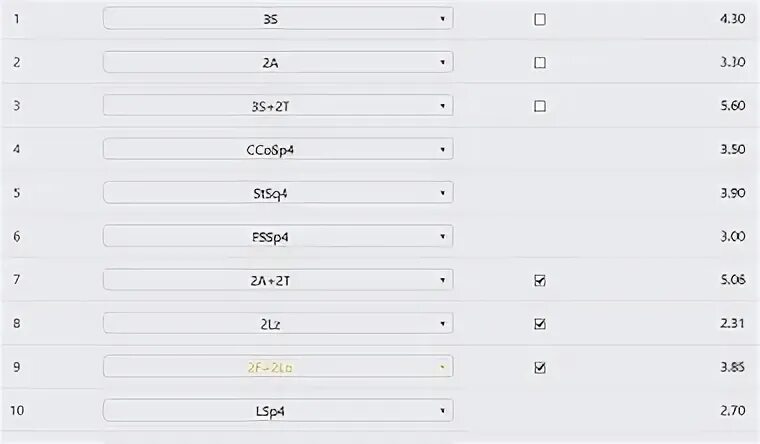Disable the checked box beside 2Lz
The height and width of the screenshot is (444, 760).
click(539, 324)
